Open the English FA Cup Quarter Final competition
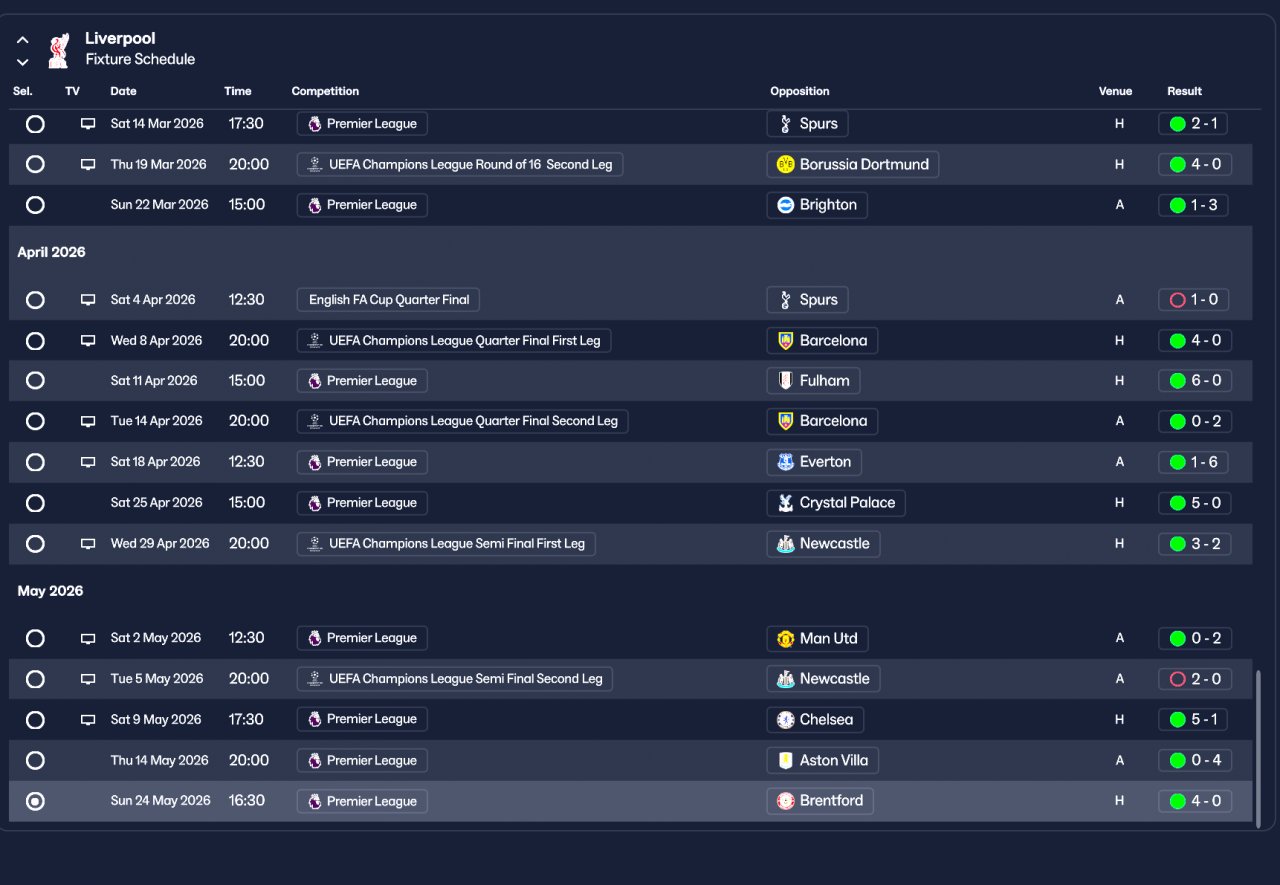 (389, 300)
